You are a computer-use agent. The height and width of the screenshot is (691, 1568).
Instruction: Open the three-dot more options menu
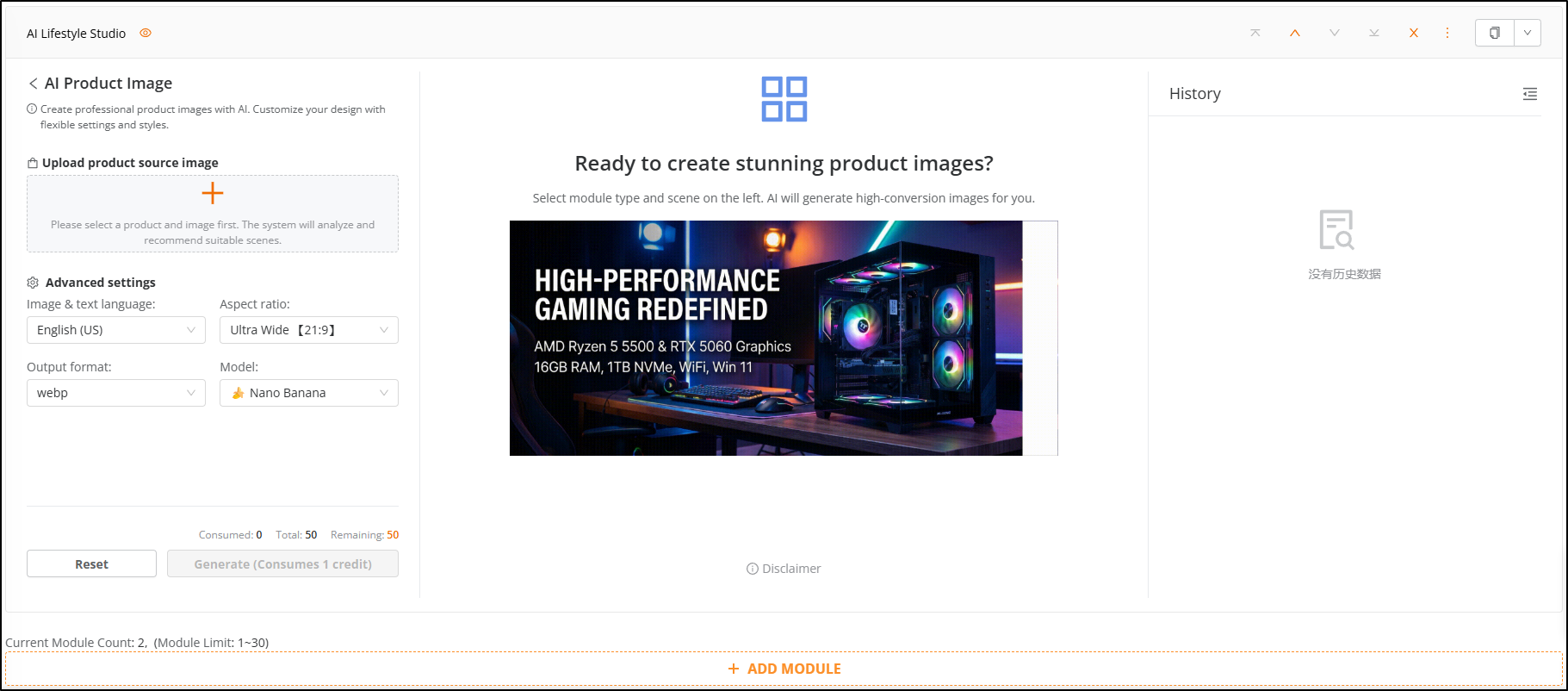tap(1447, 33)
